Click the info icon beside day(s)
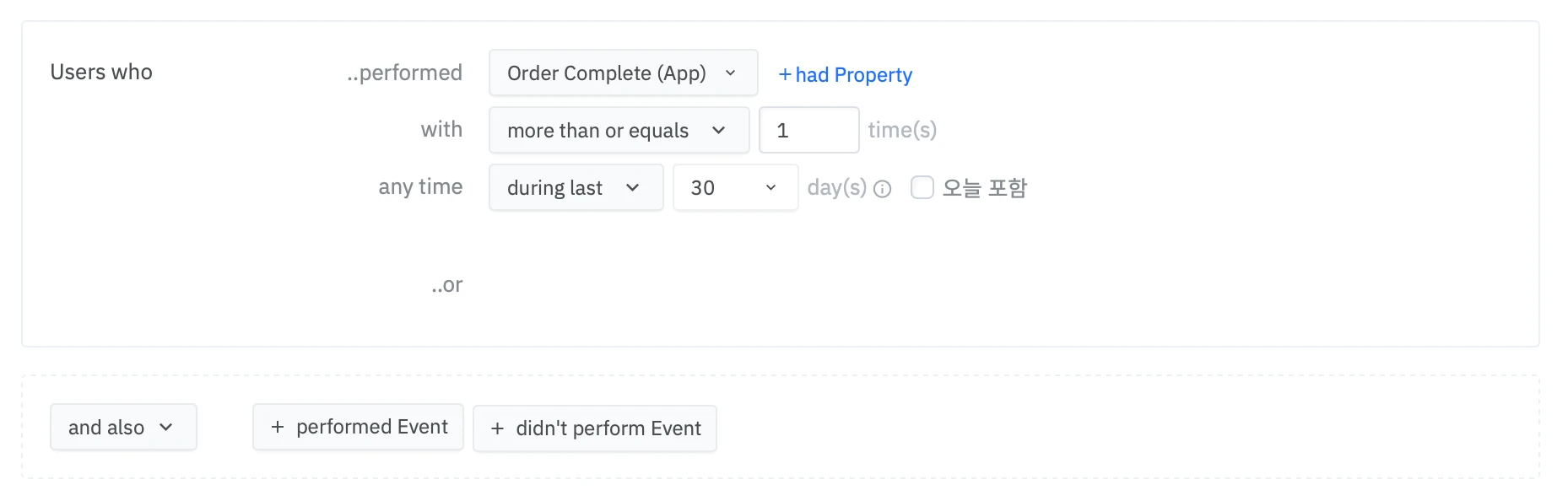This screenshot has width=1568, height=501. [882, 189]
